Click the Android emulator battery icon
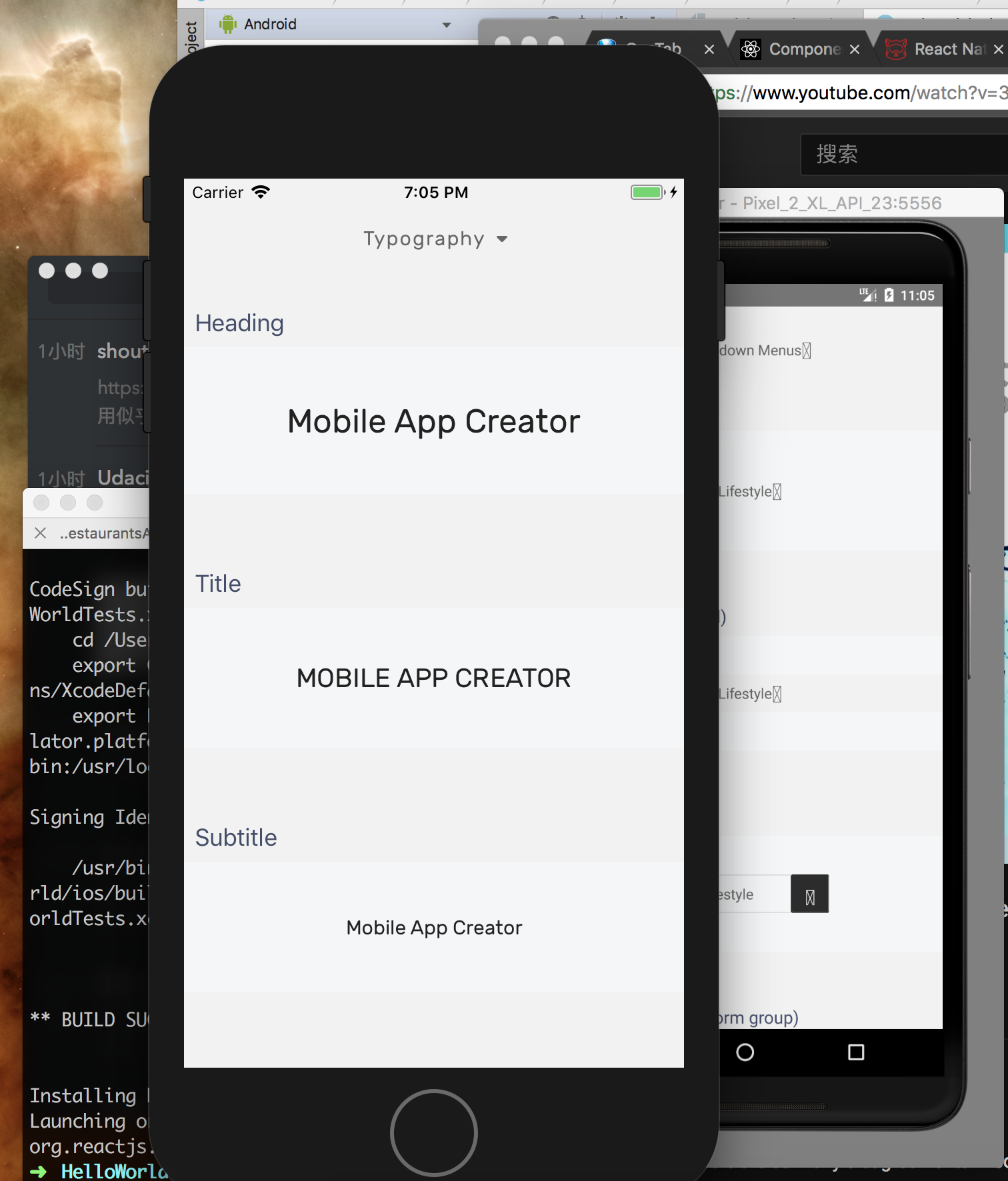1008x1181 pixels. click(889, 295)
